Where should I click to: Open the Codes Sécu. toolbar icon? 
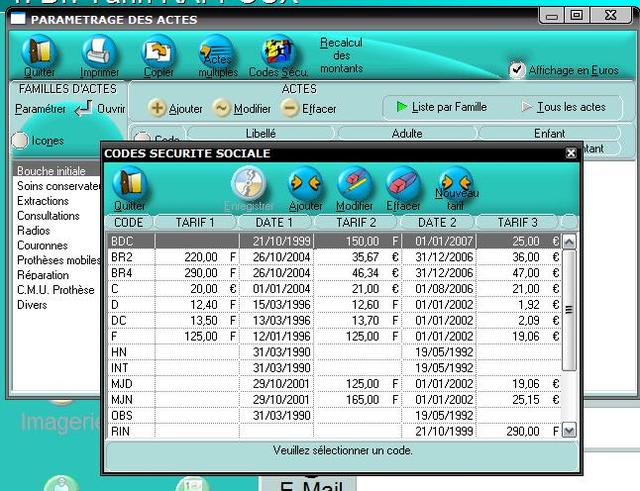[278, 52]
